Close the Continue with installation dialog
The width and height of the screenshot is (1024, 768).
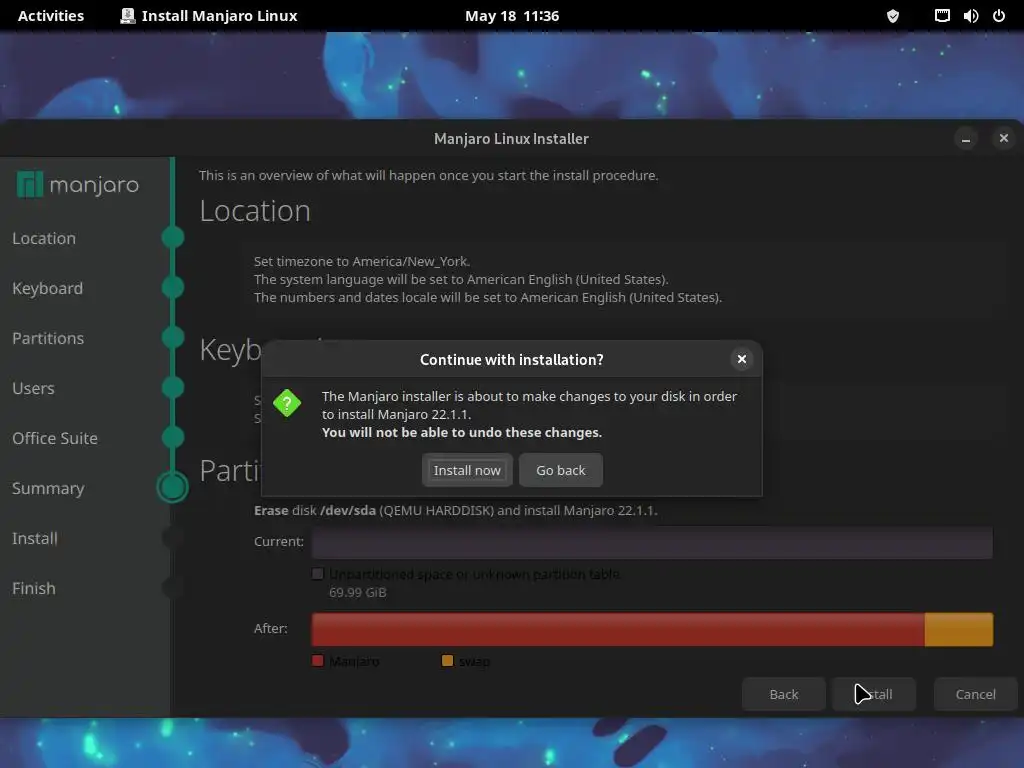pos(741,359)
